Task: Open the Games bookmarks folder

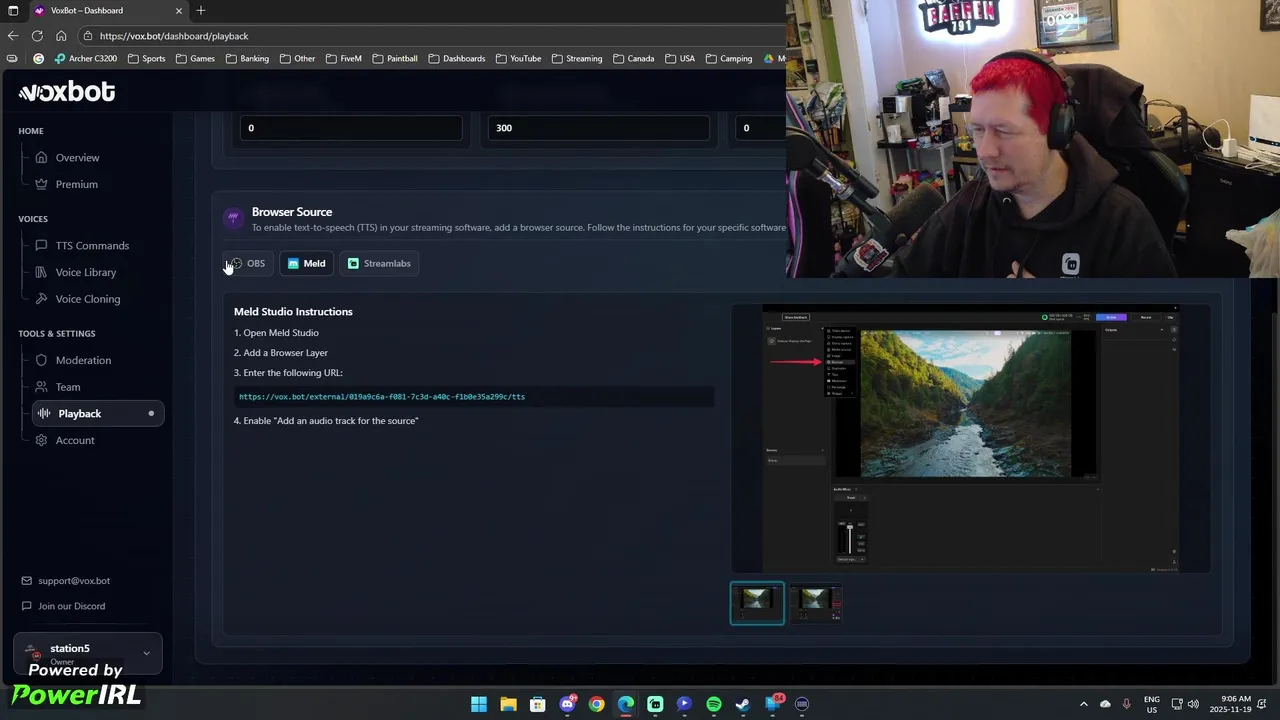Action: [x=195, y=58]
